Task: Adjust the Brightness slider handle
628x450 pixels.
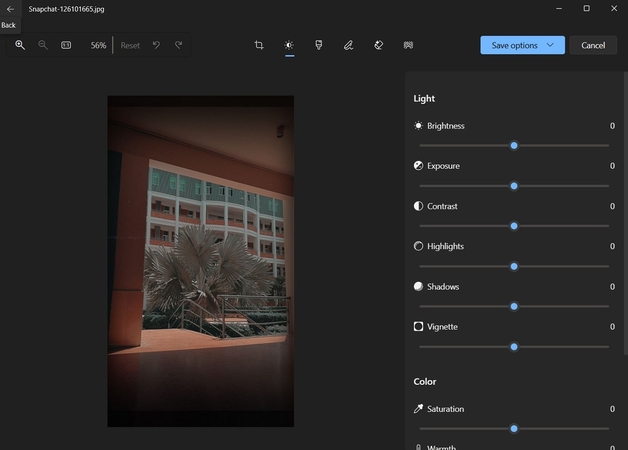Action: pos(514,146)
